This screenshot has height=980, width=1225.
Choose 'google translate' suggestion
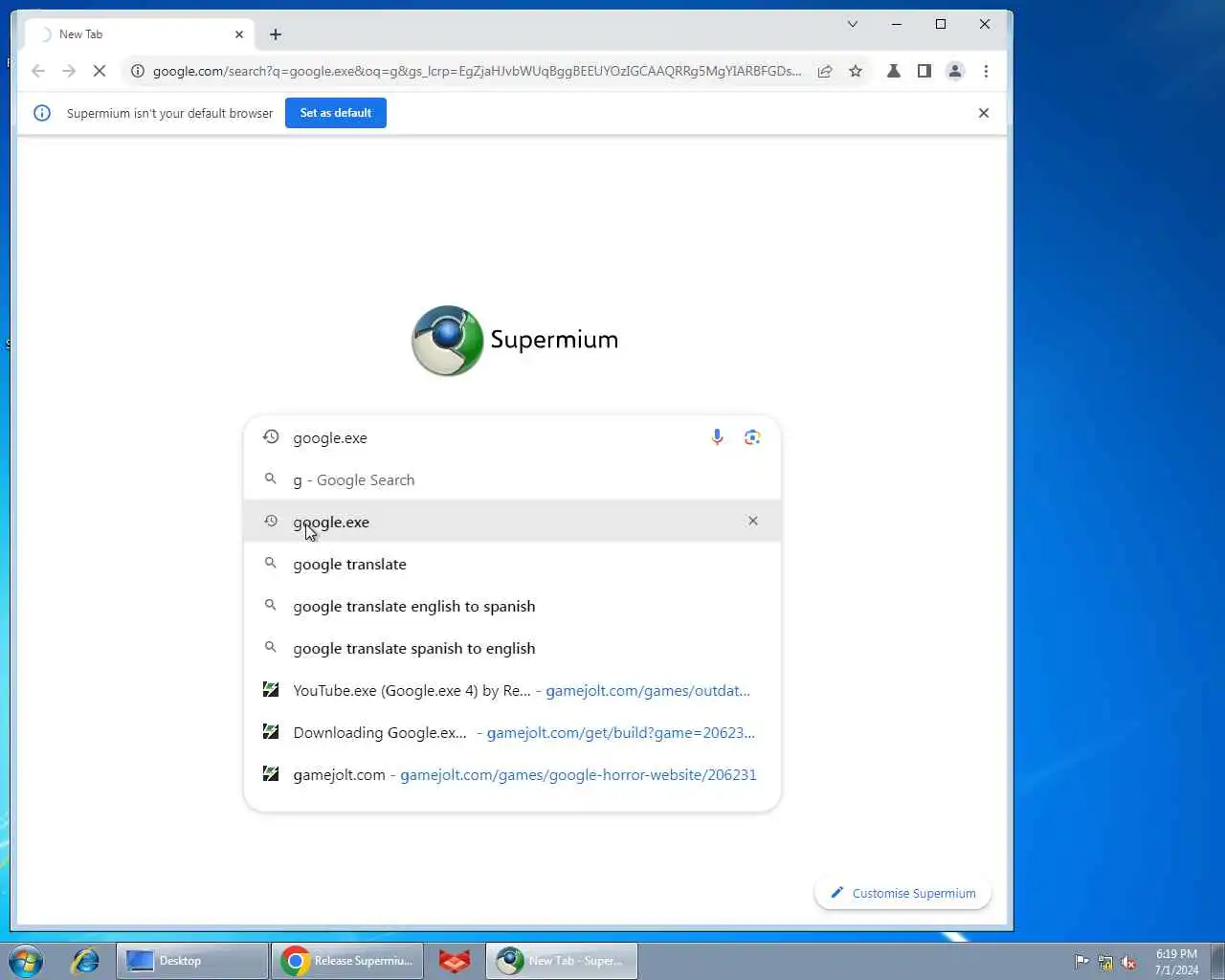pyautogui.click(x=513, y=565)
